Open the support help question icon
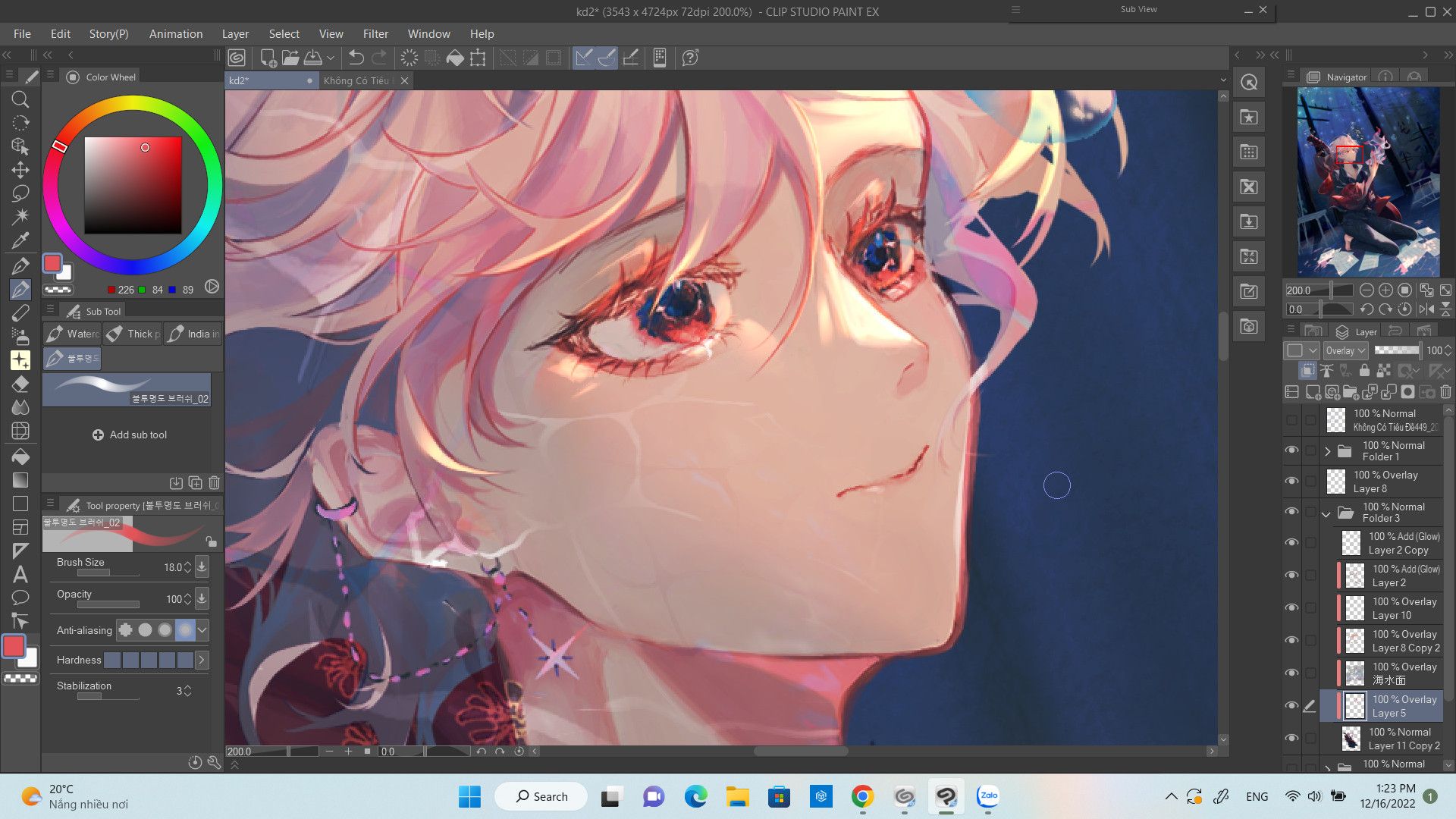This screenshot has height=819, width=1456. (690, 58)
